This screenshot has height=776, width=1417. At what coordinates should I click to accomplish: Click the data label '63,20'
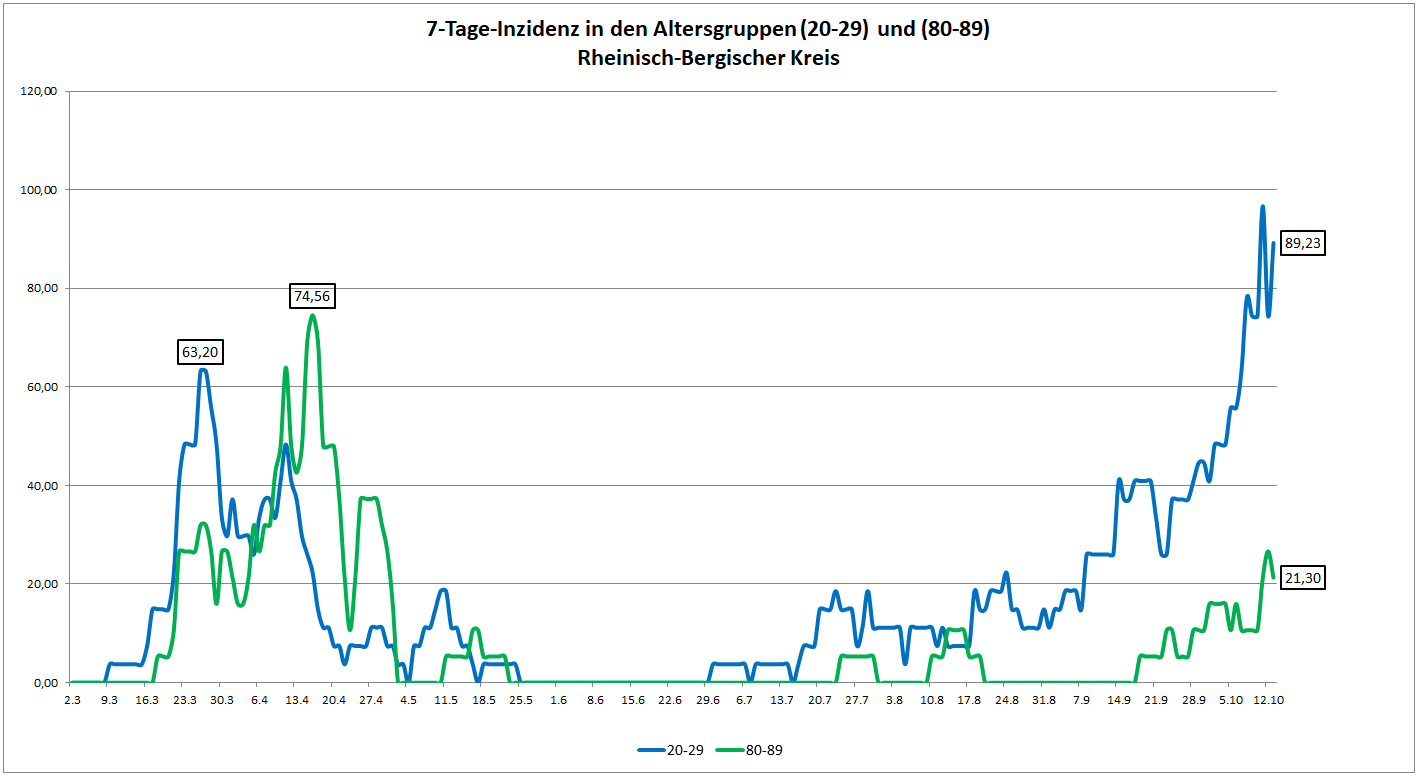click(x=198, y=352)
